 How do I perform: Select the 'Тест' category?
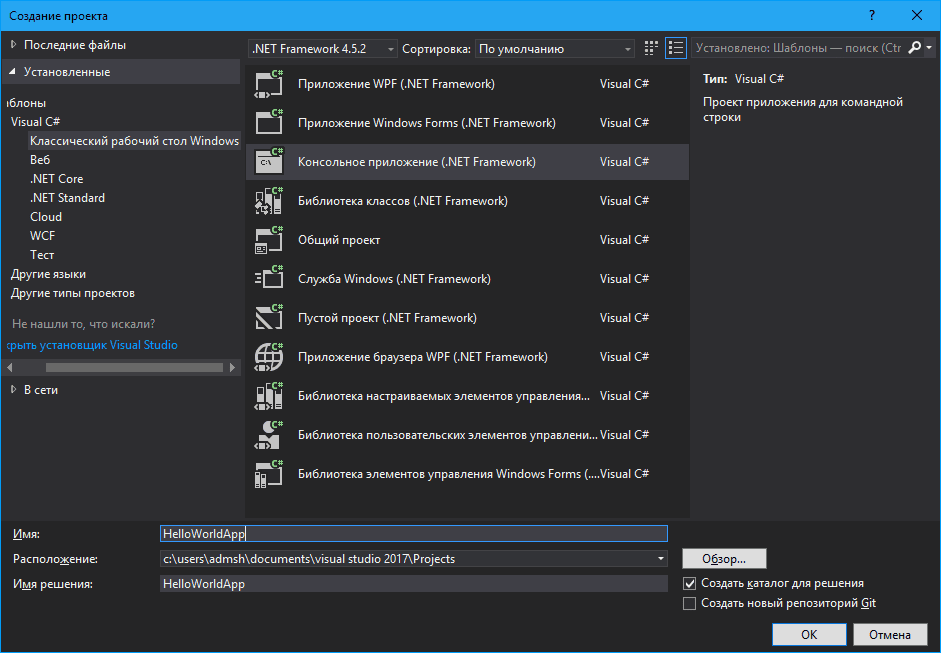pos(42,255)
